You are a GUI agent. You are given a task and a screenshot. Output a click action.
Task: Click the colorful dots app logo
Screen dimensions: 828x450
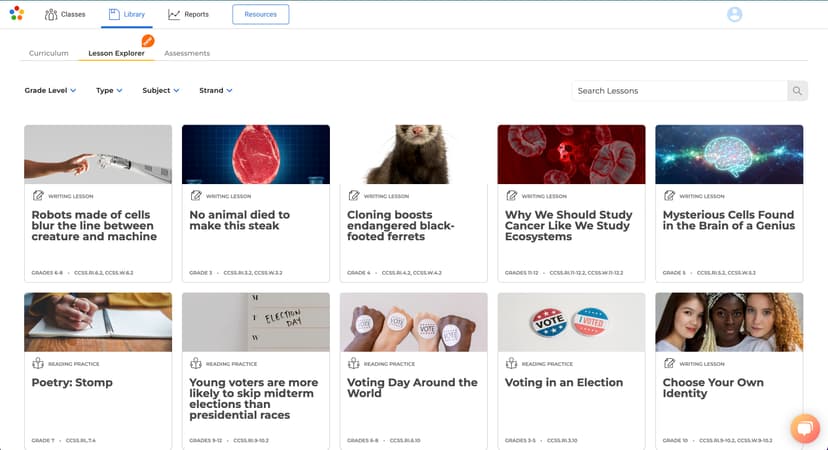[x=17, y=13]
